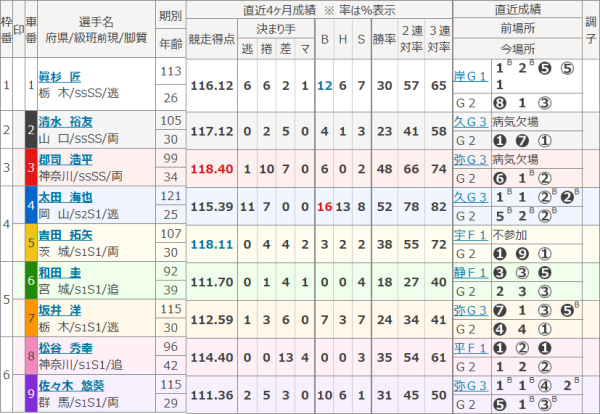The image size is (600, 414).
Task: Open racer profile 郡司 浩平
Action: click(65, 160)
